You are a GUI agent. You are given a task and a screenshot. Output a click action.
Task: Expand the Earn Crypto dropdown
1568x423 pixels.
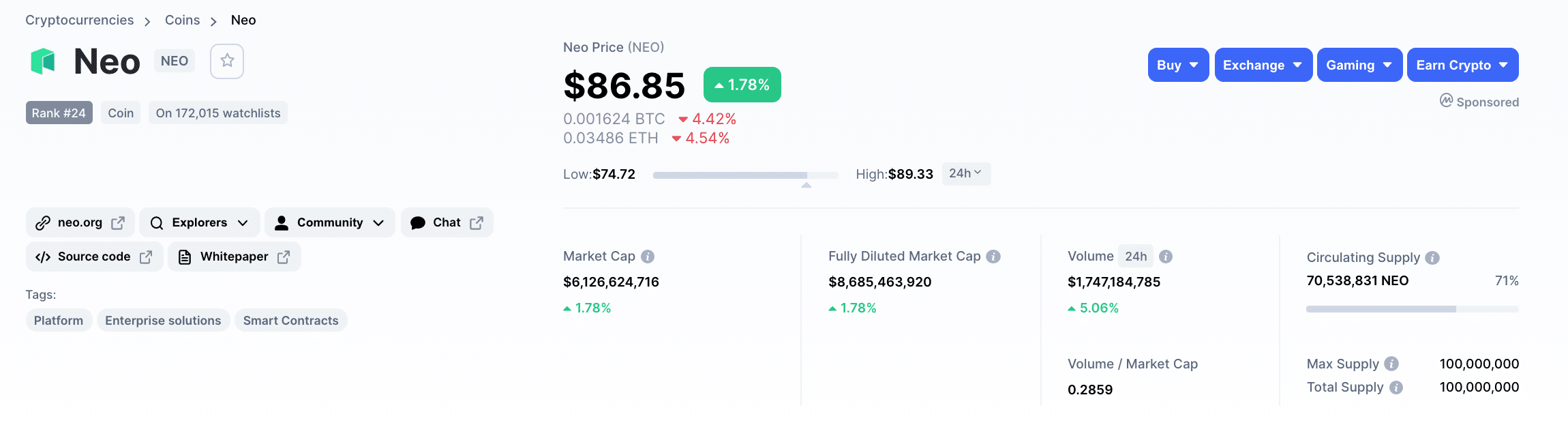click(x=1462, y=65)
